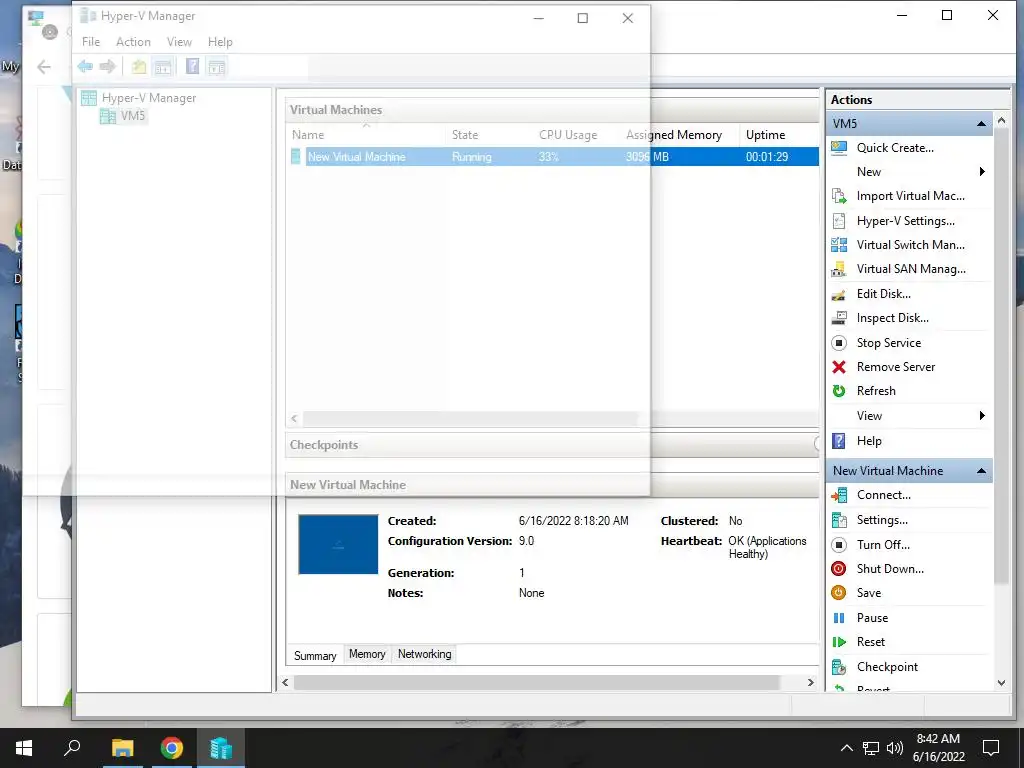The width and height of the screenshot is (1024, 768).
Task: Click the toolbar Help question-mark icon
Action: point(193,67)
